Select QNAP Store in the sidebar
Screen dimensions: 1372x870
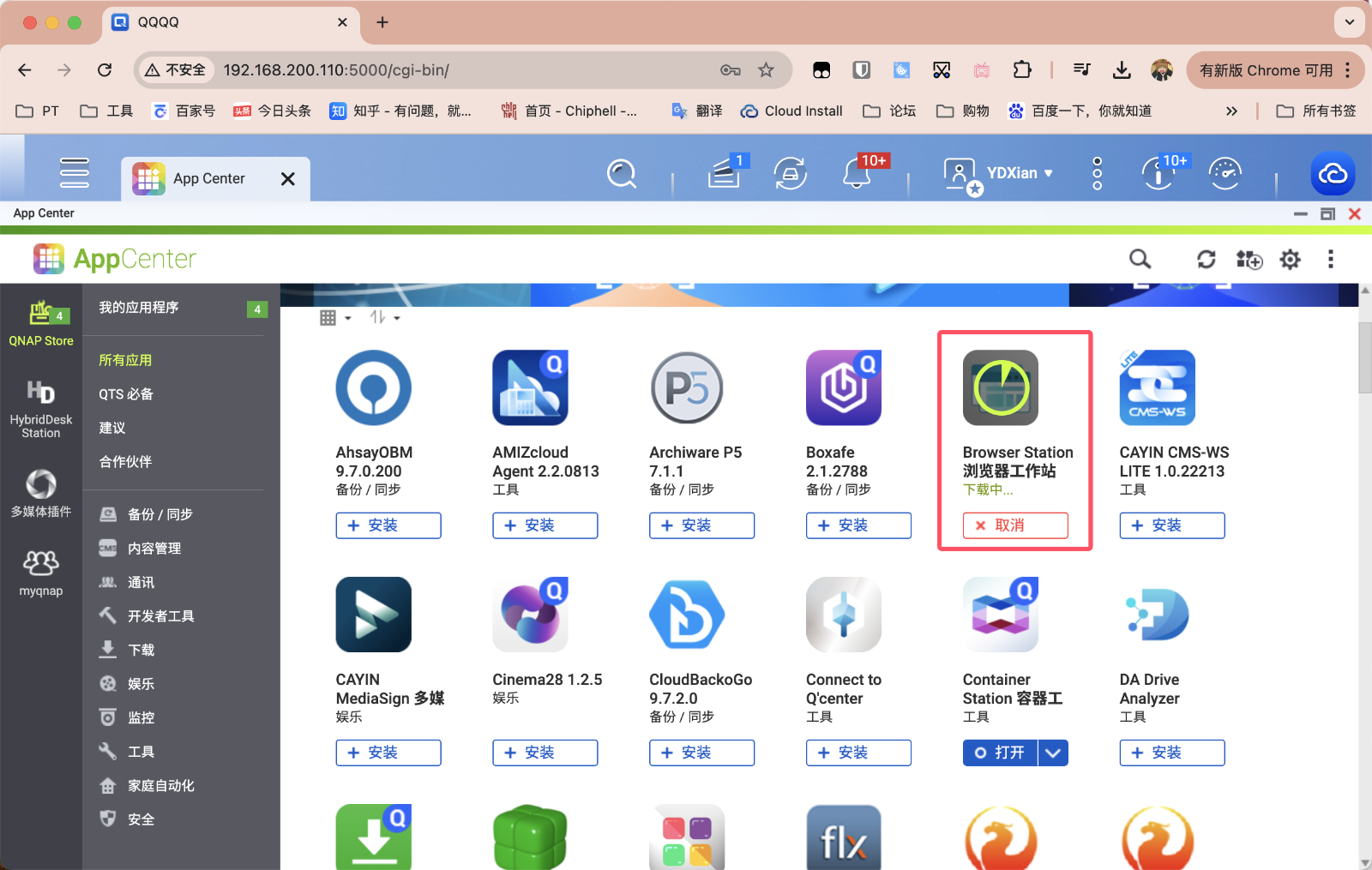point(40,321)
